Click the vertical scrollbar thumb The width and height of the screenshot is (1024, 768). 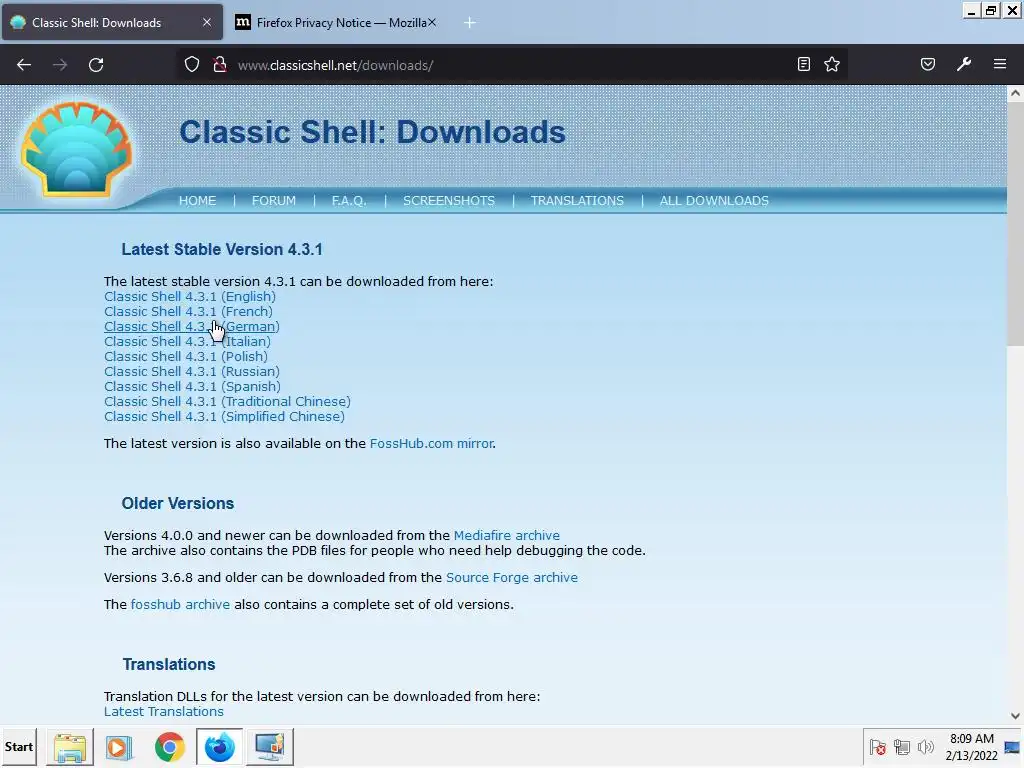pos(1016,223)
